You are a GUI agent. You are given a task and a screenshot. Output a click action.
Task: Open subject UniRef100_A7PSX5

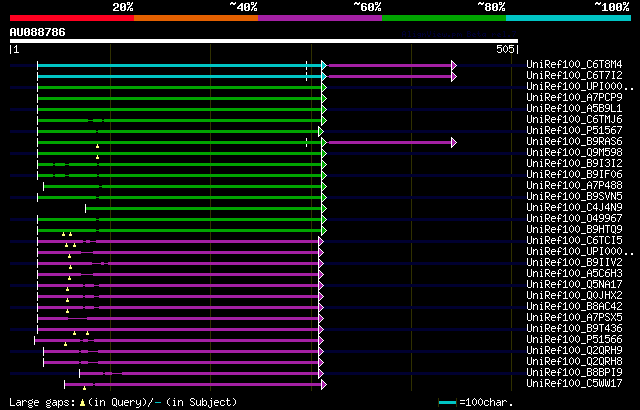(574, 318)
